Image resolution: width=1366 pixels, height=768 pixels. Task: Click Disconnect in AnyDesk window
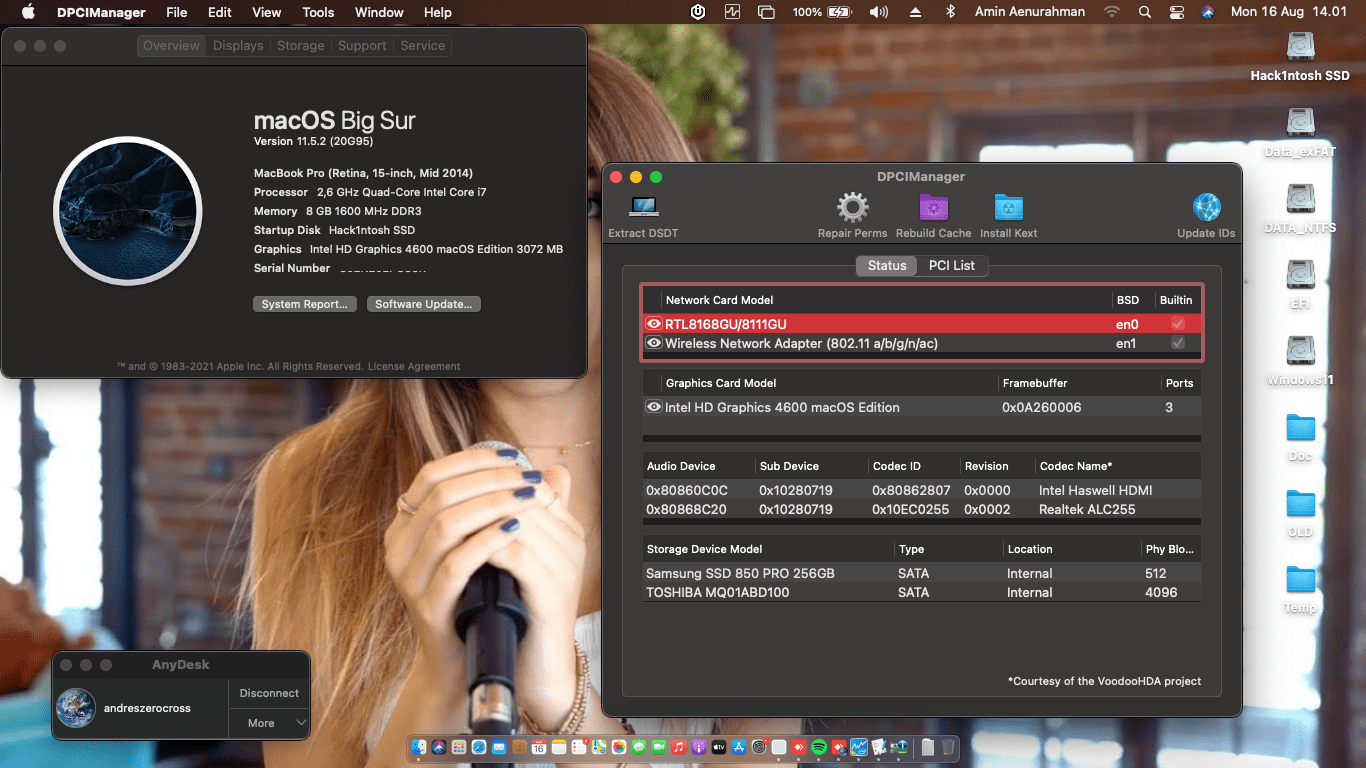pyautogui.click(x=269, y=693)
